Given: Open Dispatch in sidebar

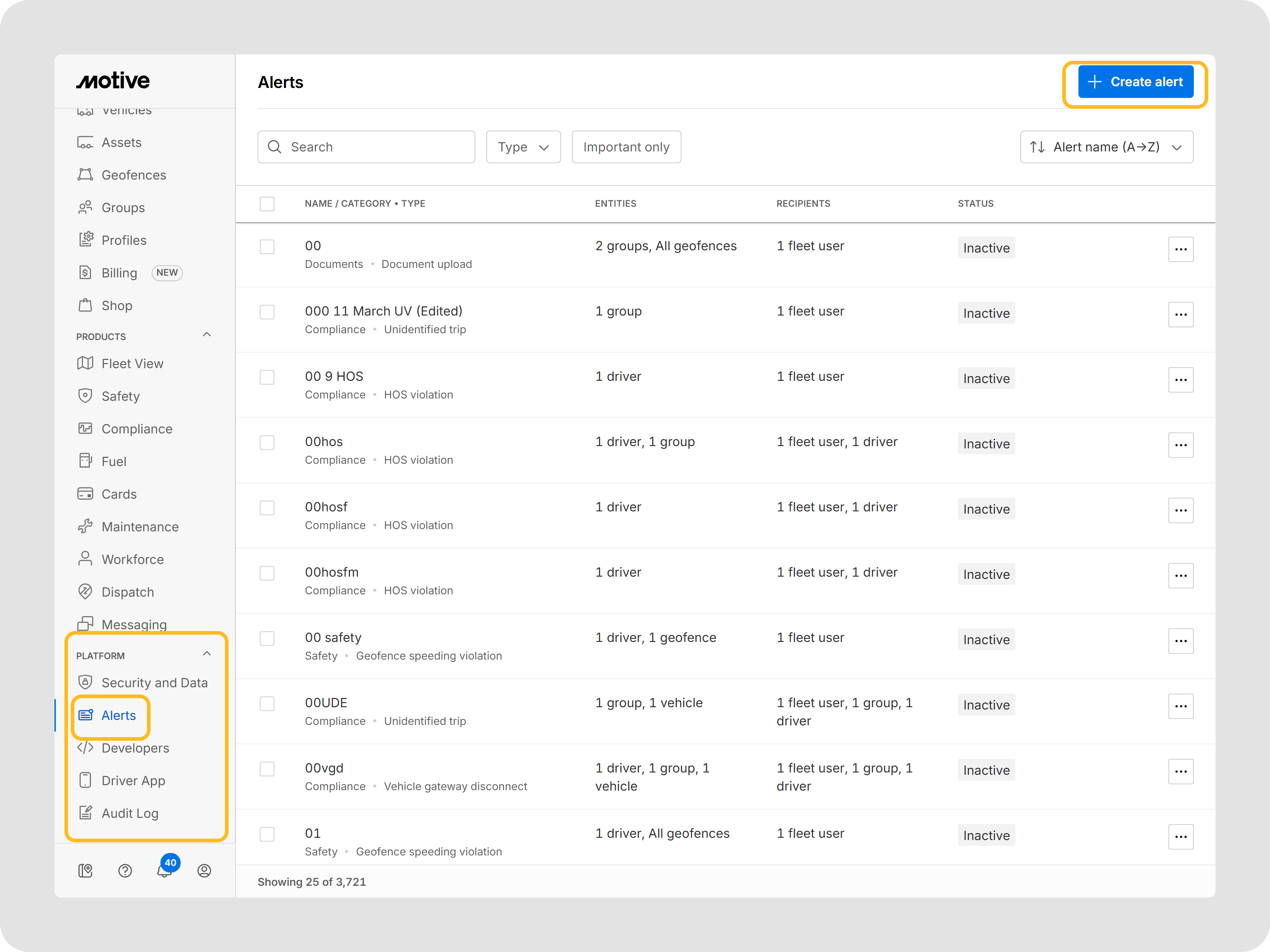Looking at the screenshot, I should click(127, 592).
